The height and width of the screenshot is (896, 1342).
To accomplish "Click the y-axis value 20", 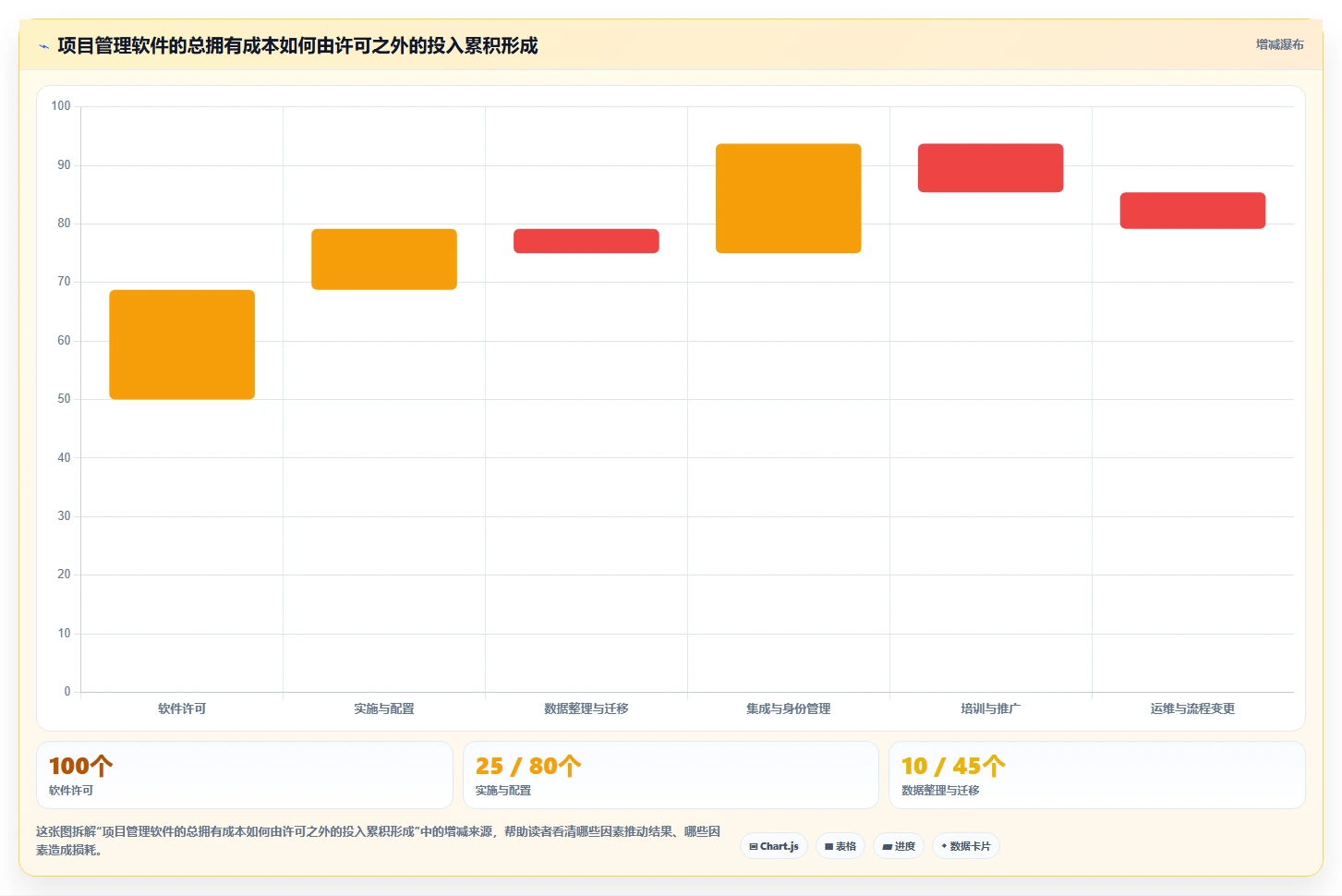I will coord(64,575).
